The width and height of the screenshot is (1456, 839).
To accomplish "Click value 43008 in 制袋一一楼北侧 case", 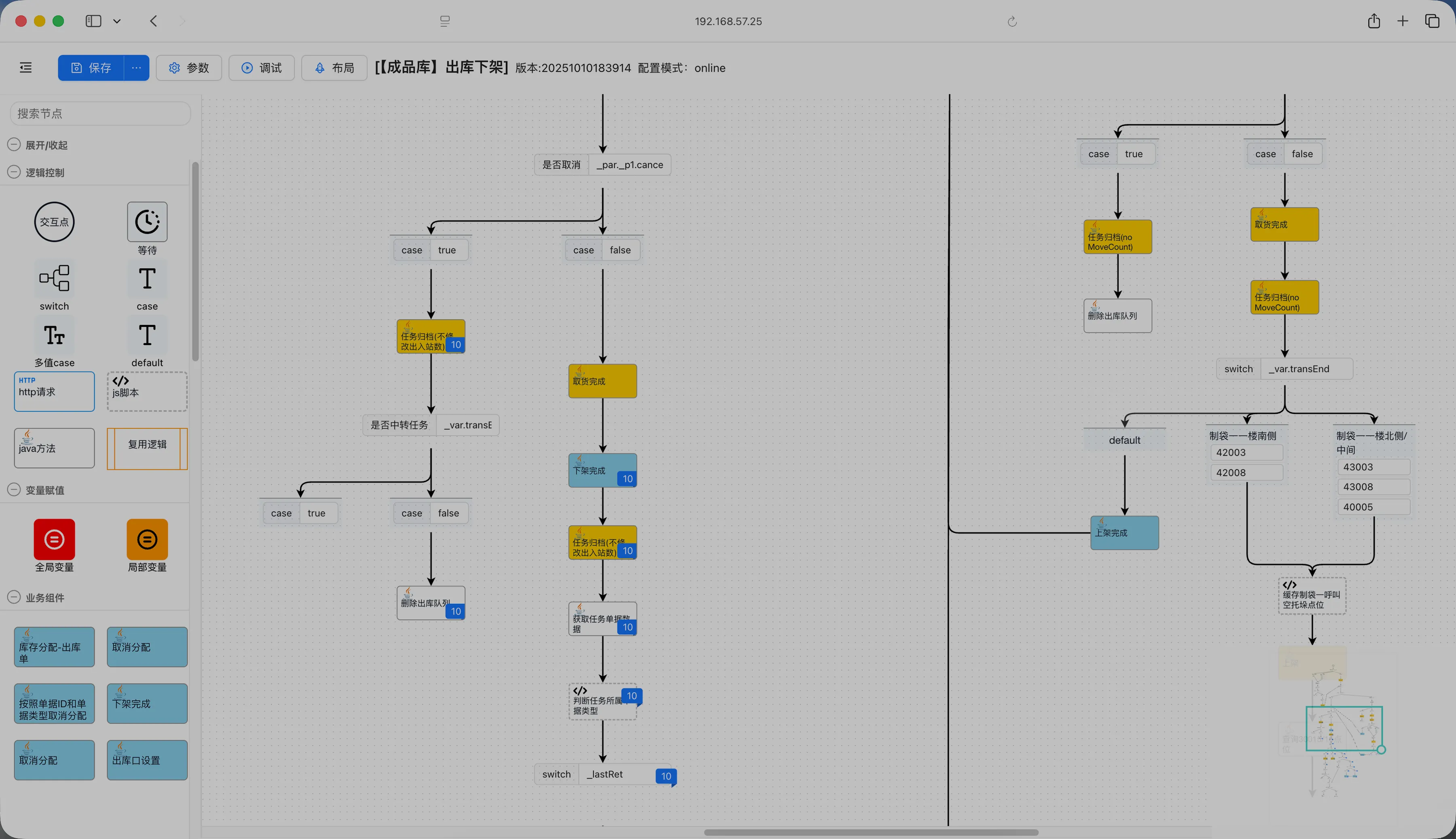I will pos(1373,487).
